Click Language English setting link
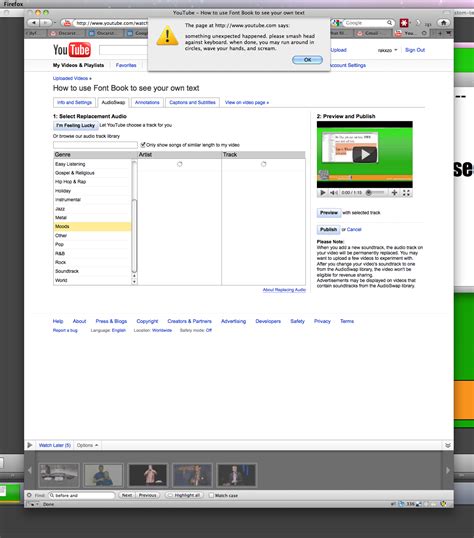Viewport: 474px width, 538px height. pyautogui.click(x=118, y=330)
